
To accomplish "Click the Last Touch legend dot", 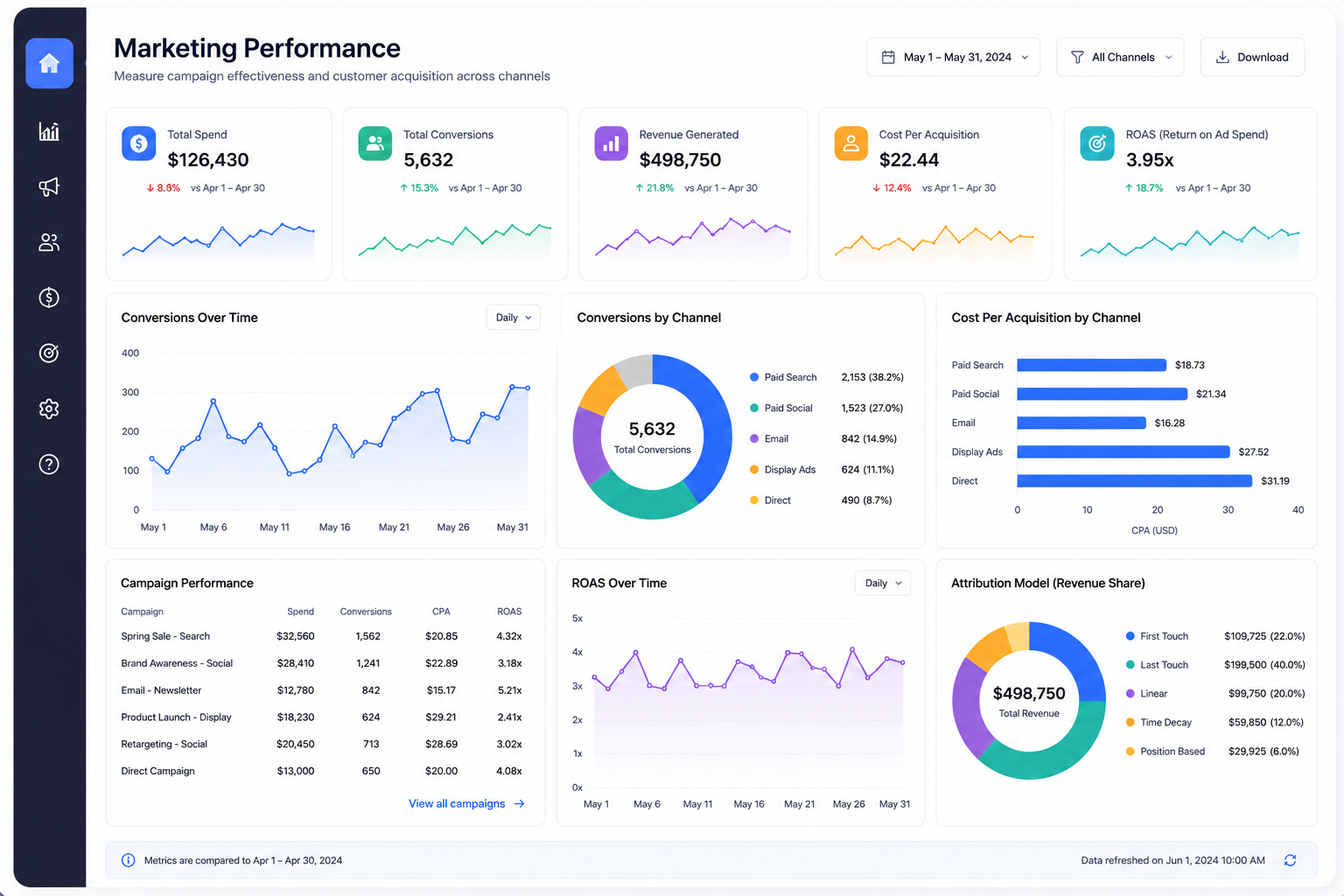I will [1130, 665].
